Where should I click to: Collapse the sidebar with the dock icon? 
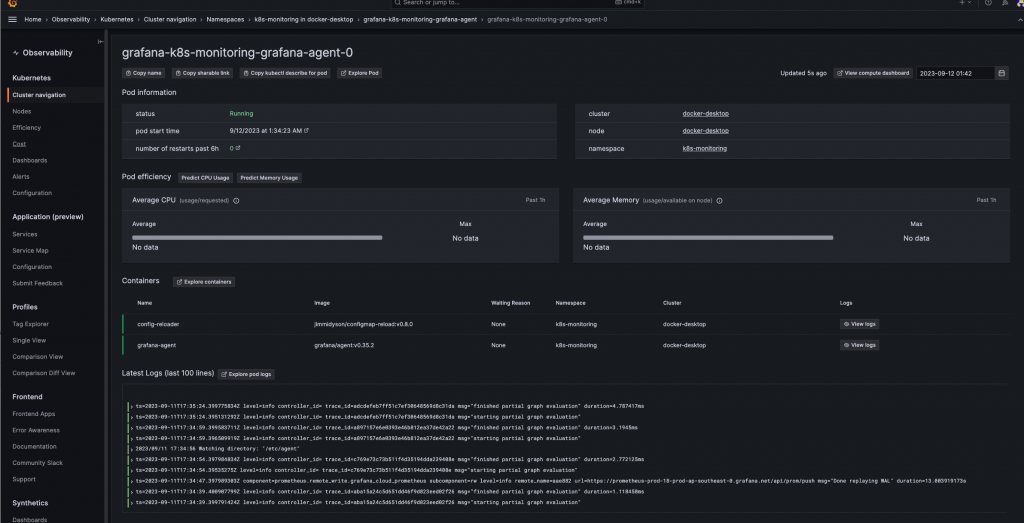[x=101, y=41]
